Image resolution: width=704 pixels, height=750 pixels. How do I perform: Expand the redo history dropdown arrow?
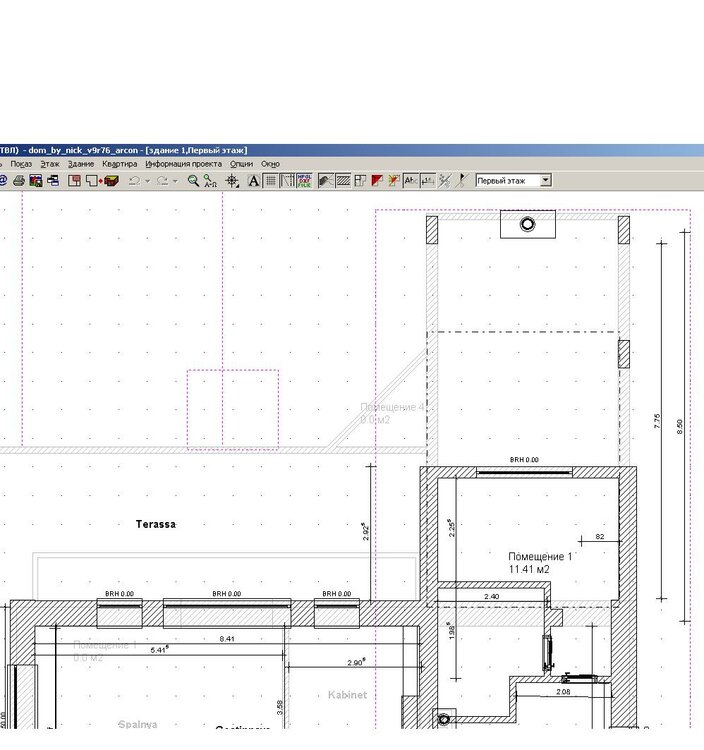(176, 181)
